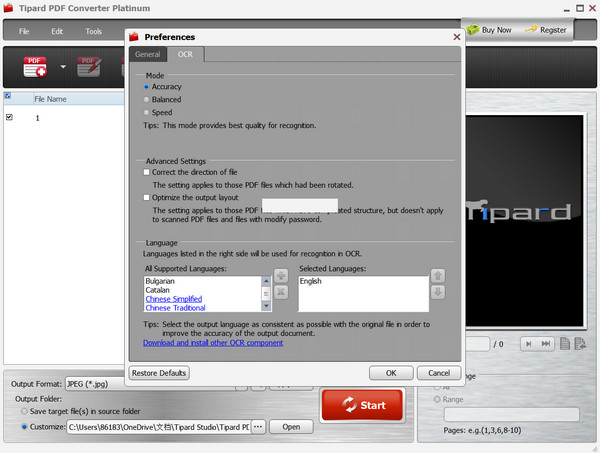Image resolution: width=600 pixels, height=453 pixels.
Task: Jump to last page in preview
Action: [546, 344]
